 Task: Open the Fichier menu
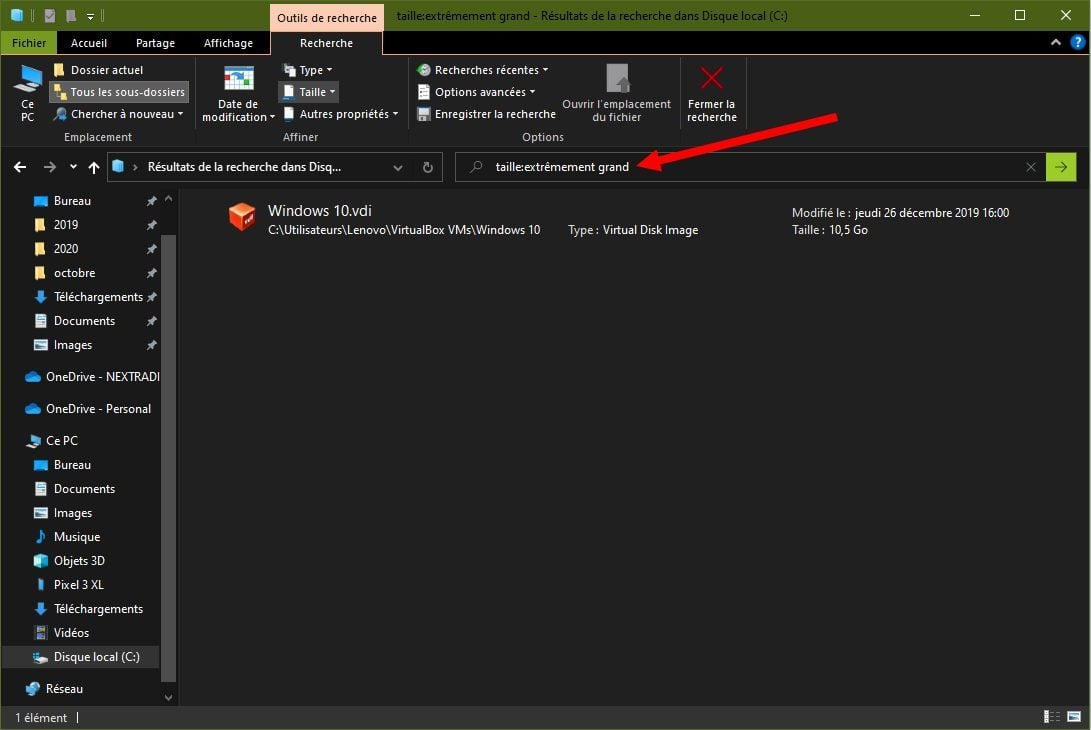coord(29,43)
